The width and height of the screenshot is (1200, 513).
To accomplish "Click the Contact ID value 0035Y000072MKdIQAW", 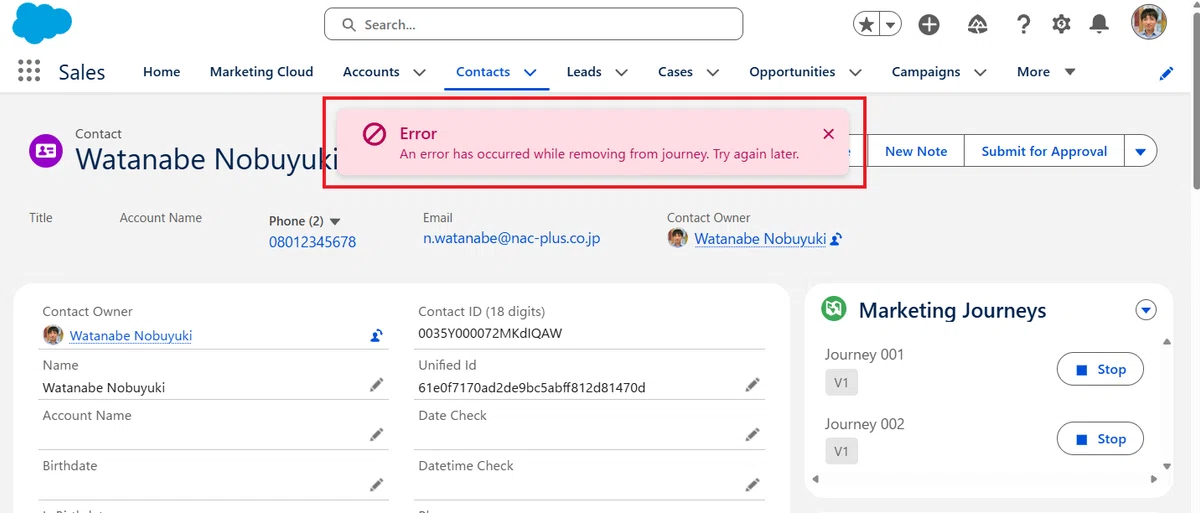I will [x=490, y=333].
